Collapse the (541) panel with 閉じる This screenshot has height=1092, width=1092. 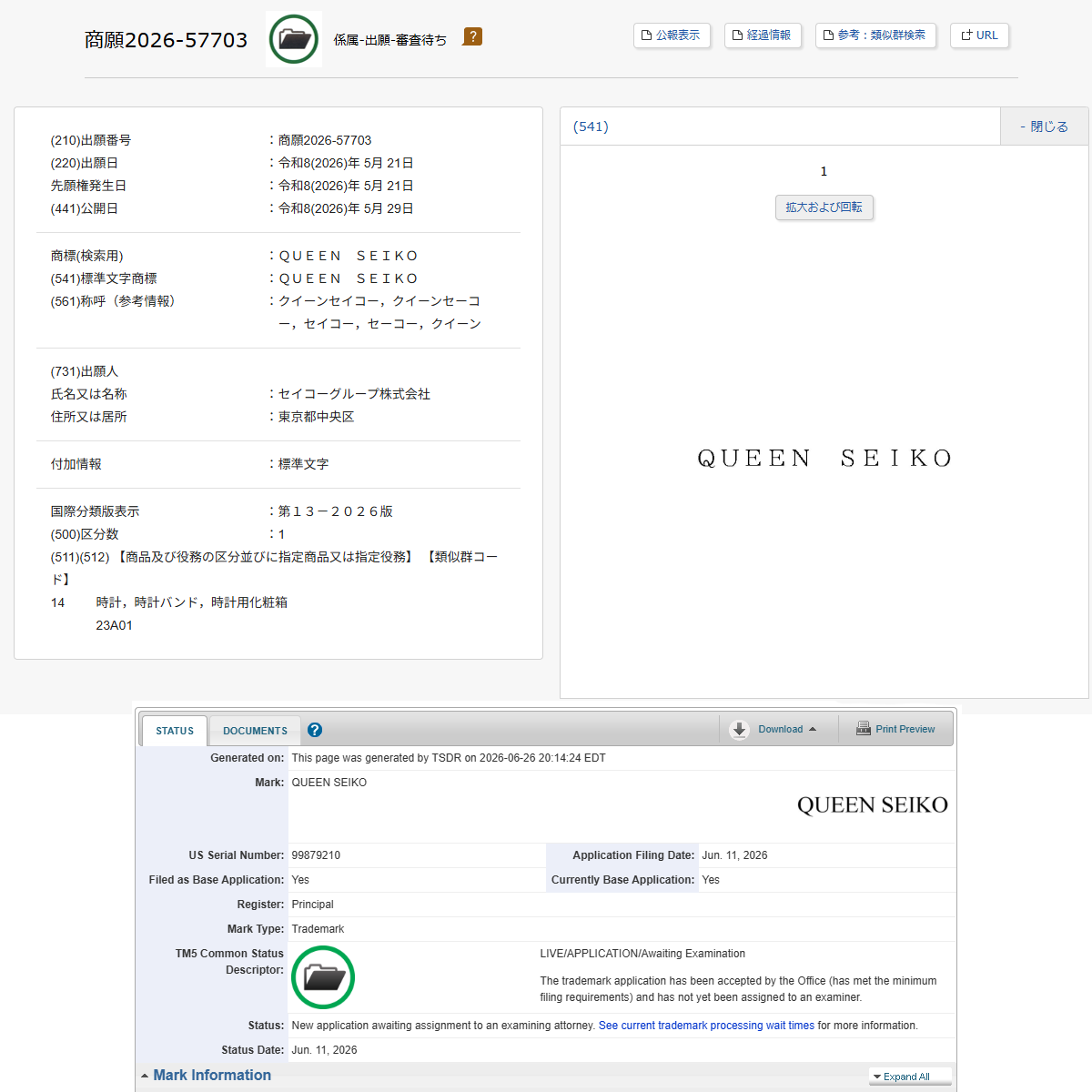point(1044,126)
